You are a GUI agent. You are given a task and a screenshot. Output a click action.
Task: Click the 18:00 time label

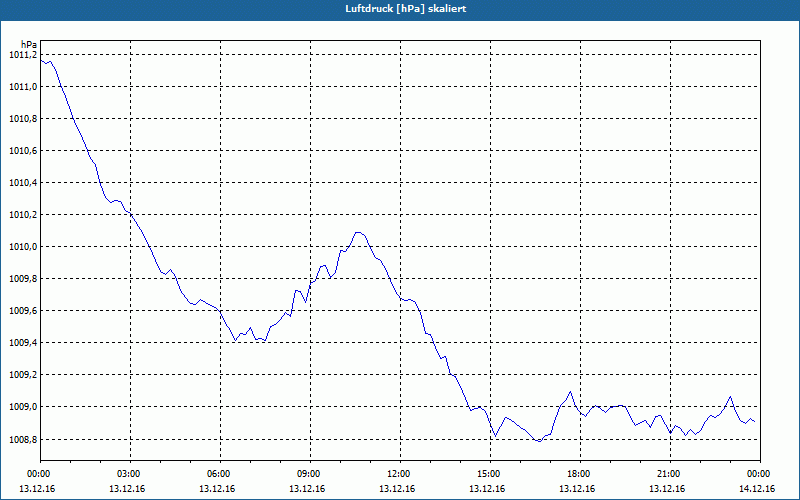click(x=580, y=474)
